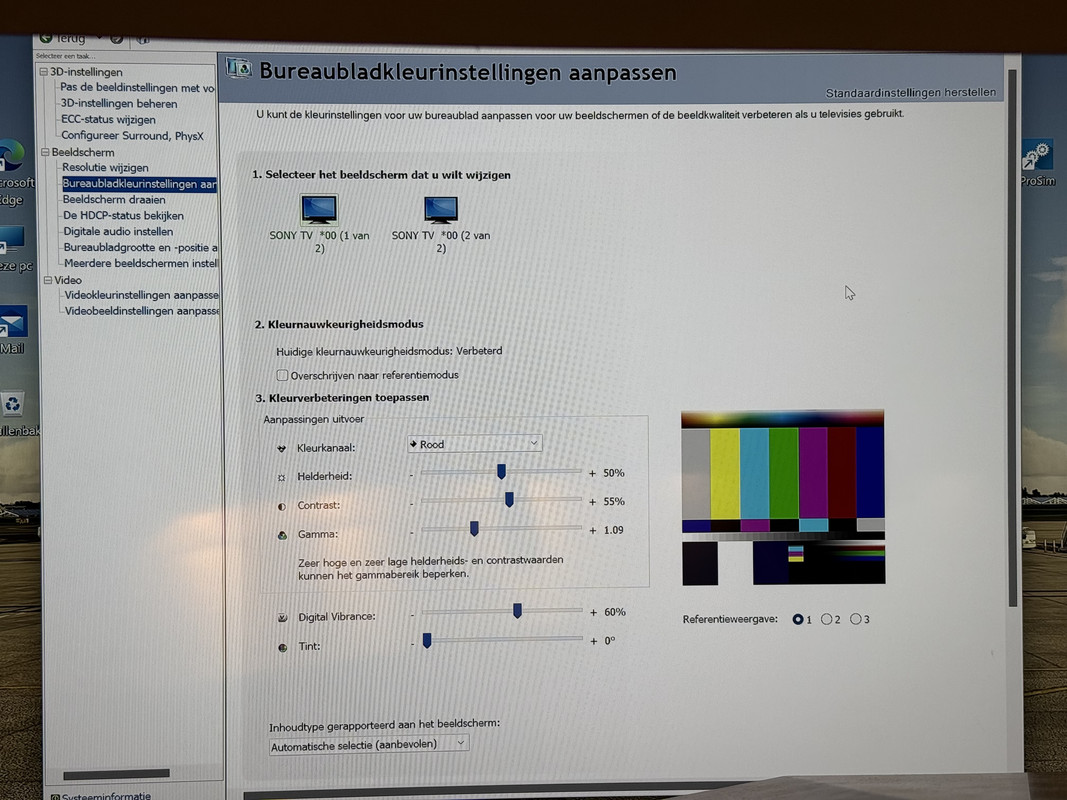Click the Digital Vibrance '60%' value
The height and width of the screenshot is (800, 1067).
tap(615, 612)
